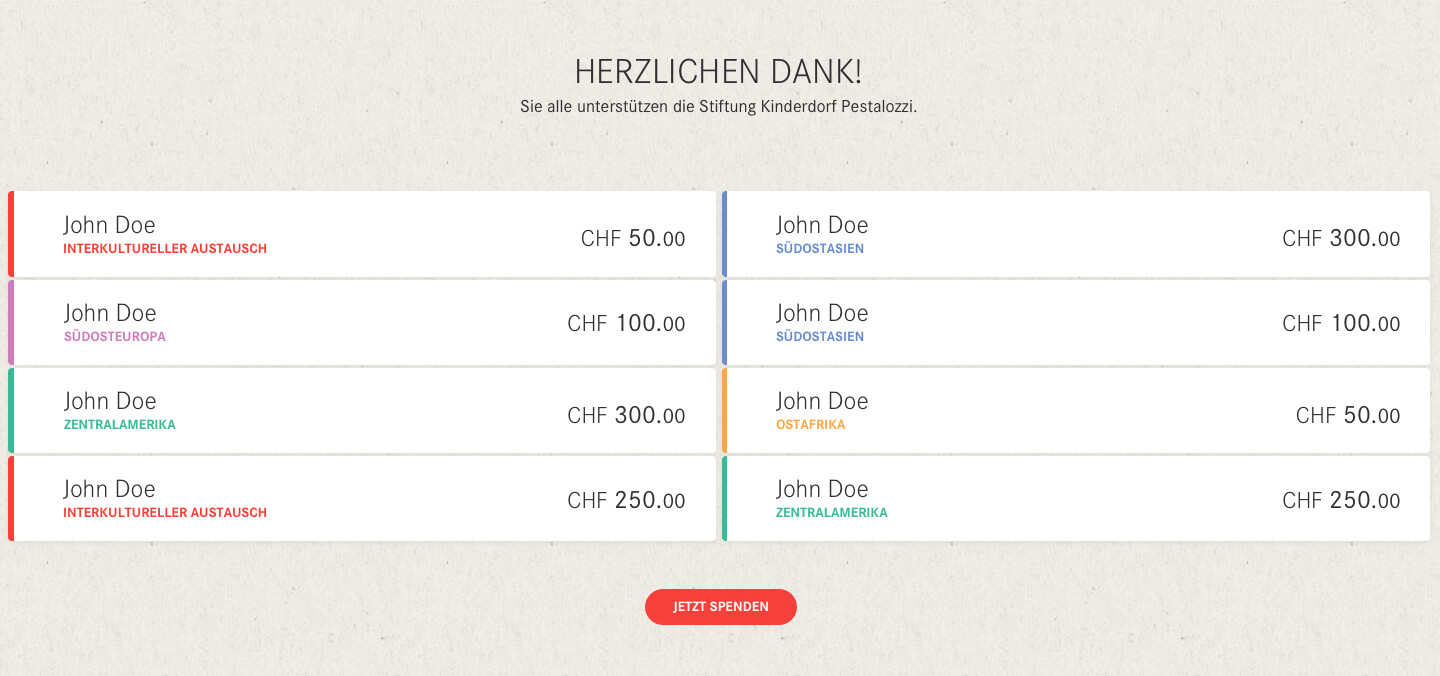Open the CHF 250.00 Interkultureller Austausch donation card
This screenshot has height=676, width=1440.
click(x=362, y=498)
